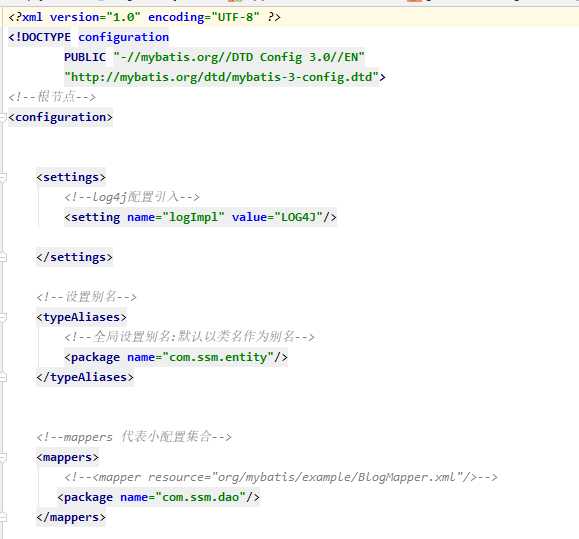Collapse the fold marker beside the opening configuration tag
Viewport: 579px width, 539px height.
[x=3, y=117]
